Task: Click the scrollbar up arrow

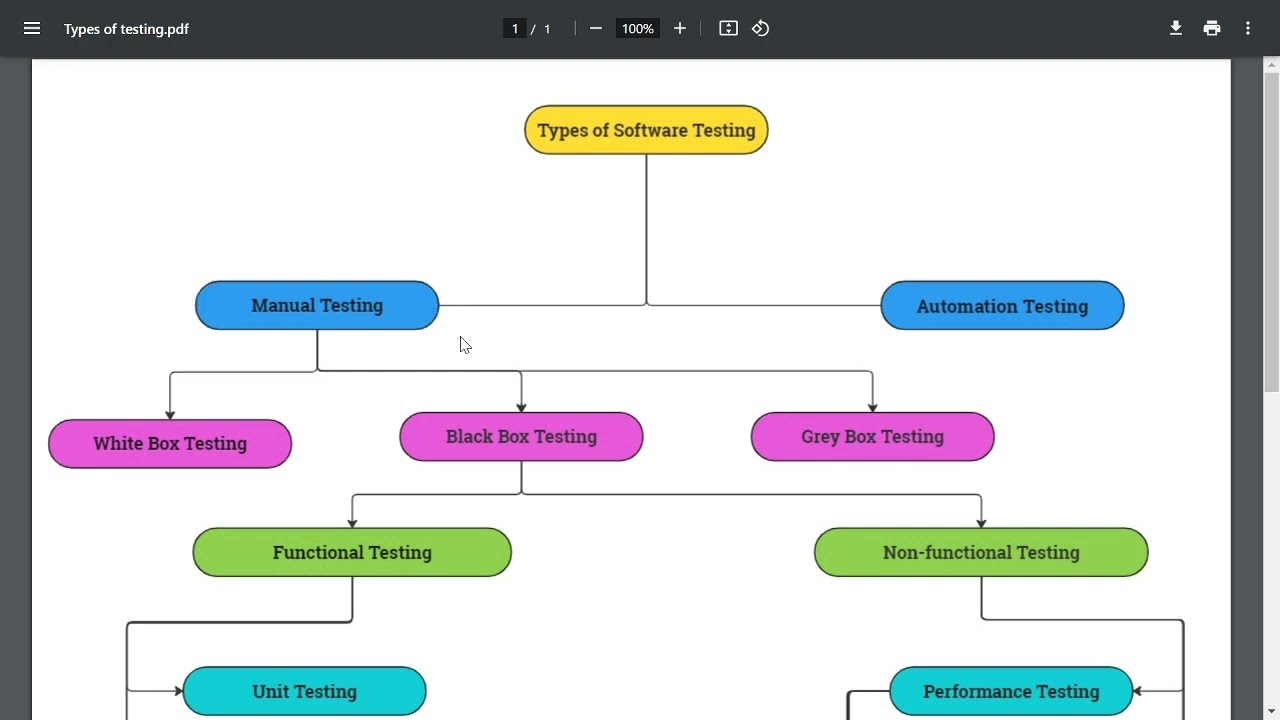Action: pos(1272,65)
